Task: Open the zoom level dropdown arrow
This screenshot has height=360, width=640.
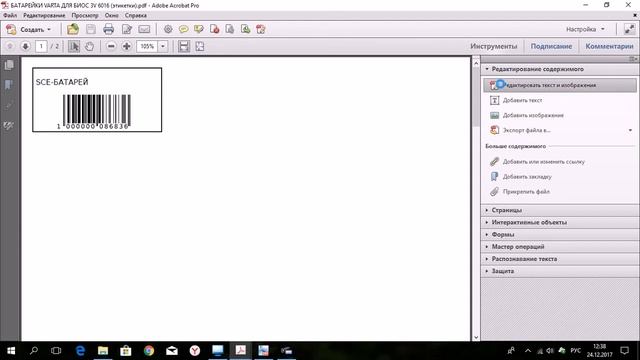Action: pos(163,46)
